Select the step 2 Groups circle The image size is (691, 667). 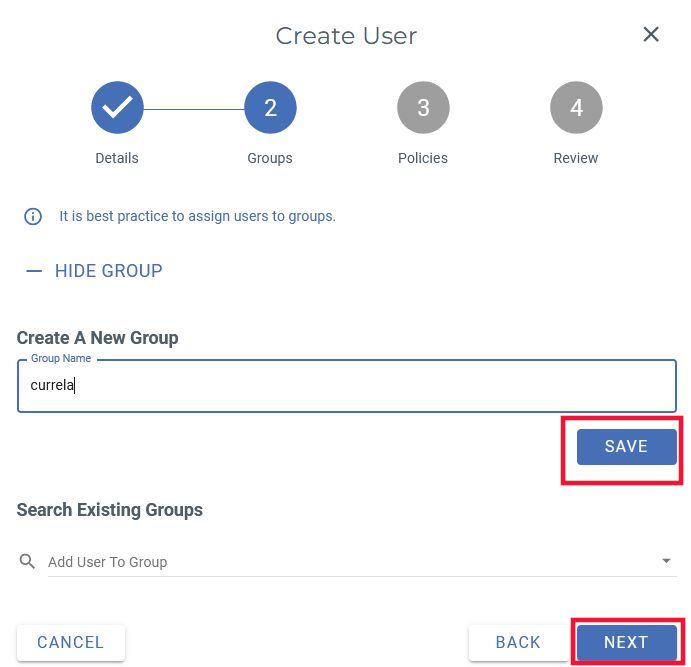click(x=270, y=107)
